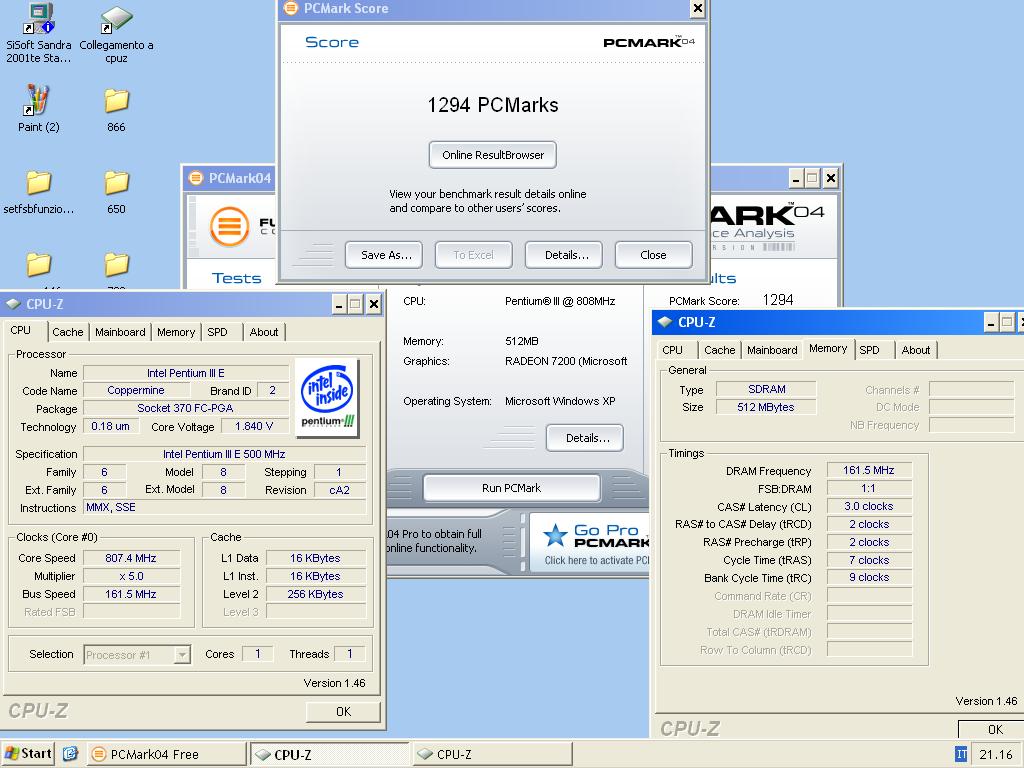Open the 866 desktop folder
This screenshot has width=1024, height=768.
116,108
